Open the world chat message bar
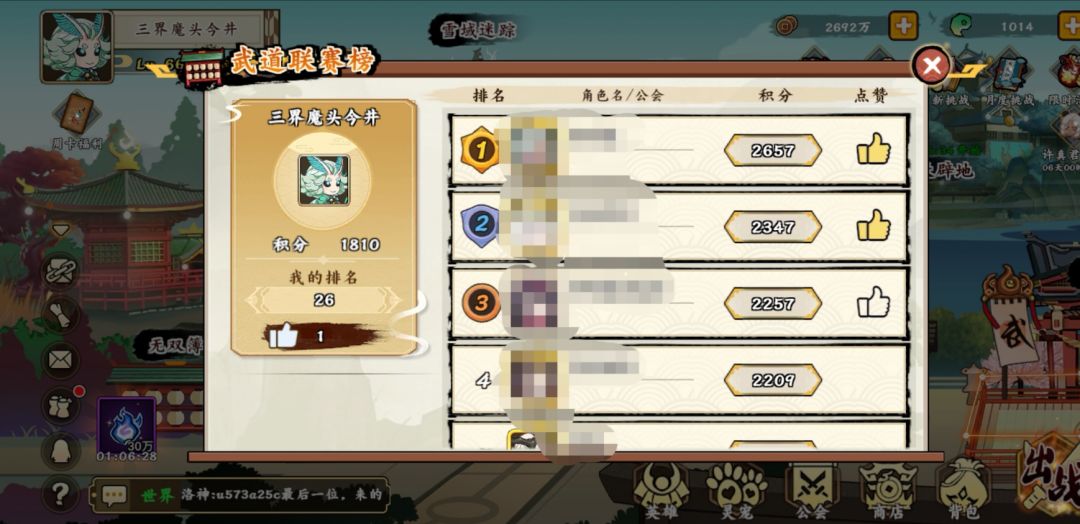This screenshot has width=1080, height=524. pos(239,494)
